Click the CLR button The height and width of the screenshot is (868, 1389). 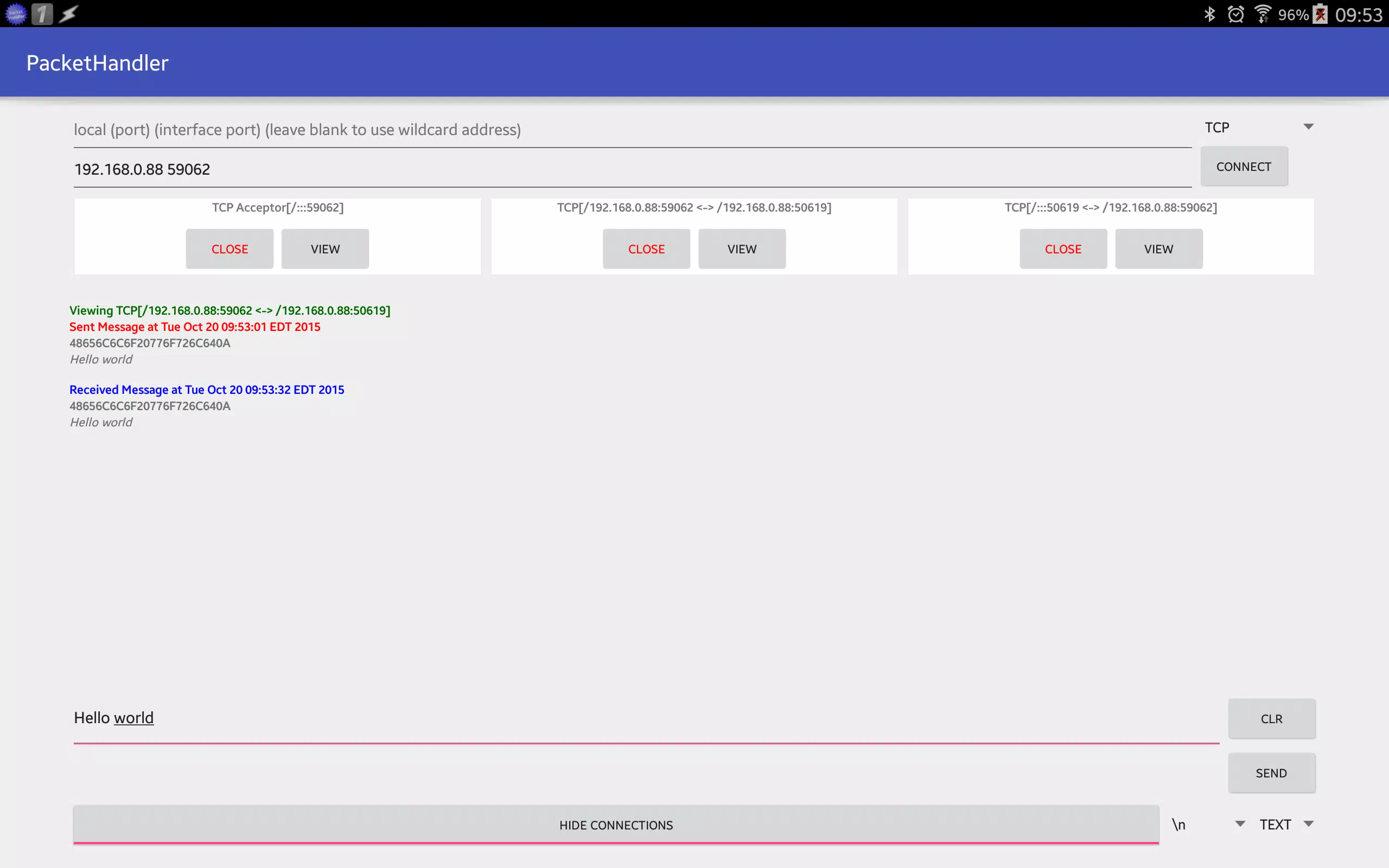1271,719
